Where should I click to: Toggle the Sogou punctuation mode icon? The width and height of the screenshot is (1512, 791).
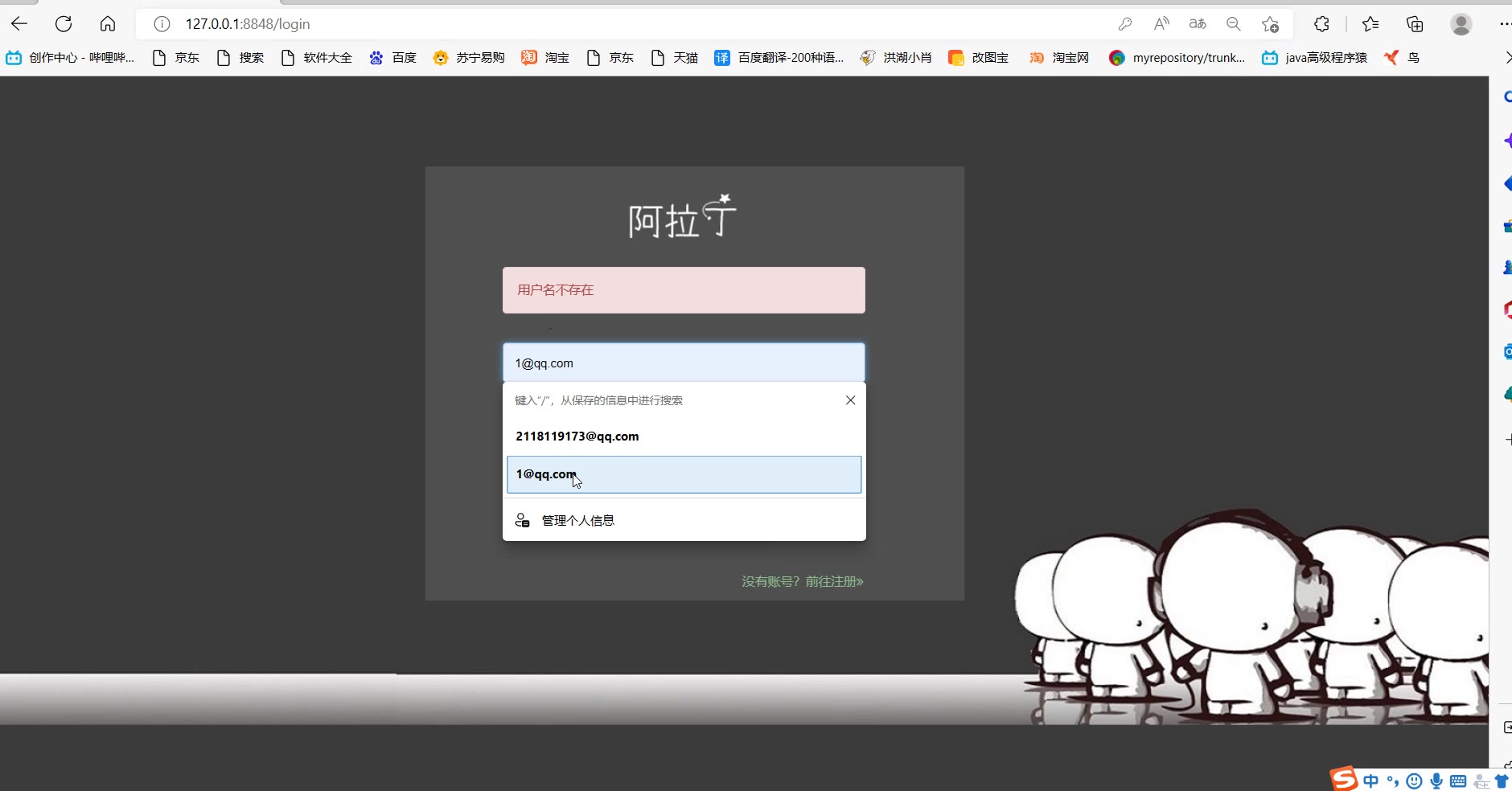(x=1393, y=781)
